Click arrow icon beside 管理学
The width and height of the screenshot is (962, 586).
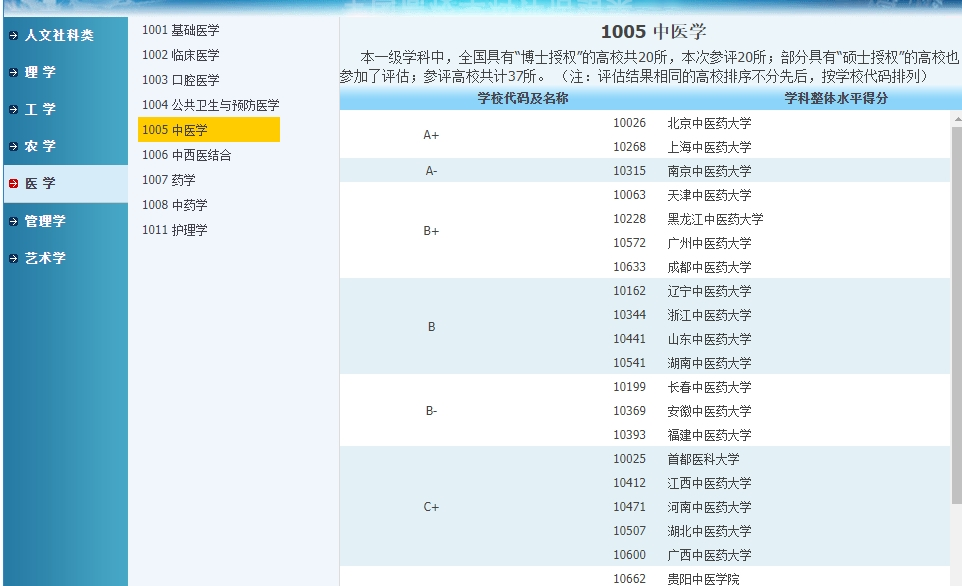tap(13, 222)
